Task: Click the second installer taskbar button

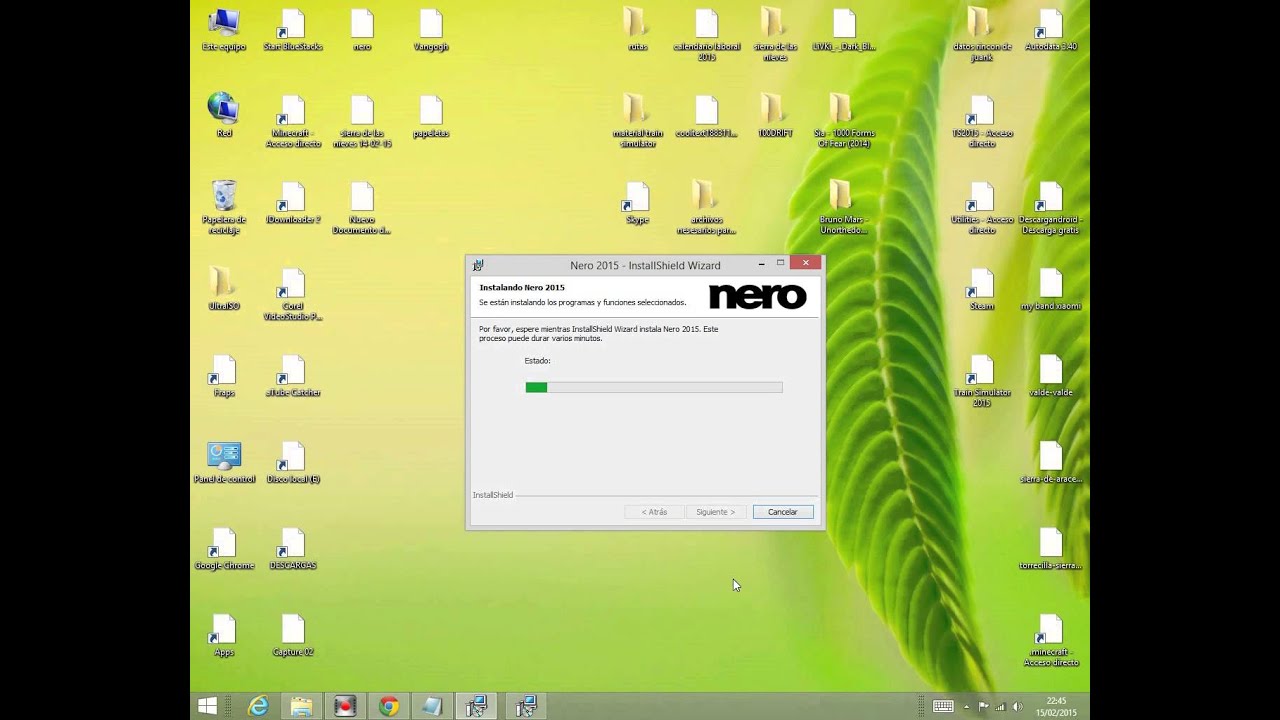Action: (x=525, y=706)
